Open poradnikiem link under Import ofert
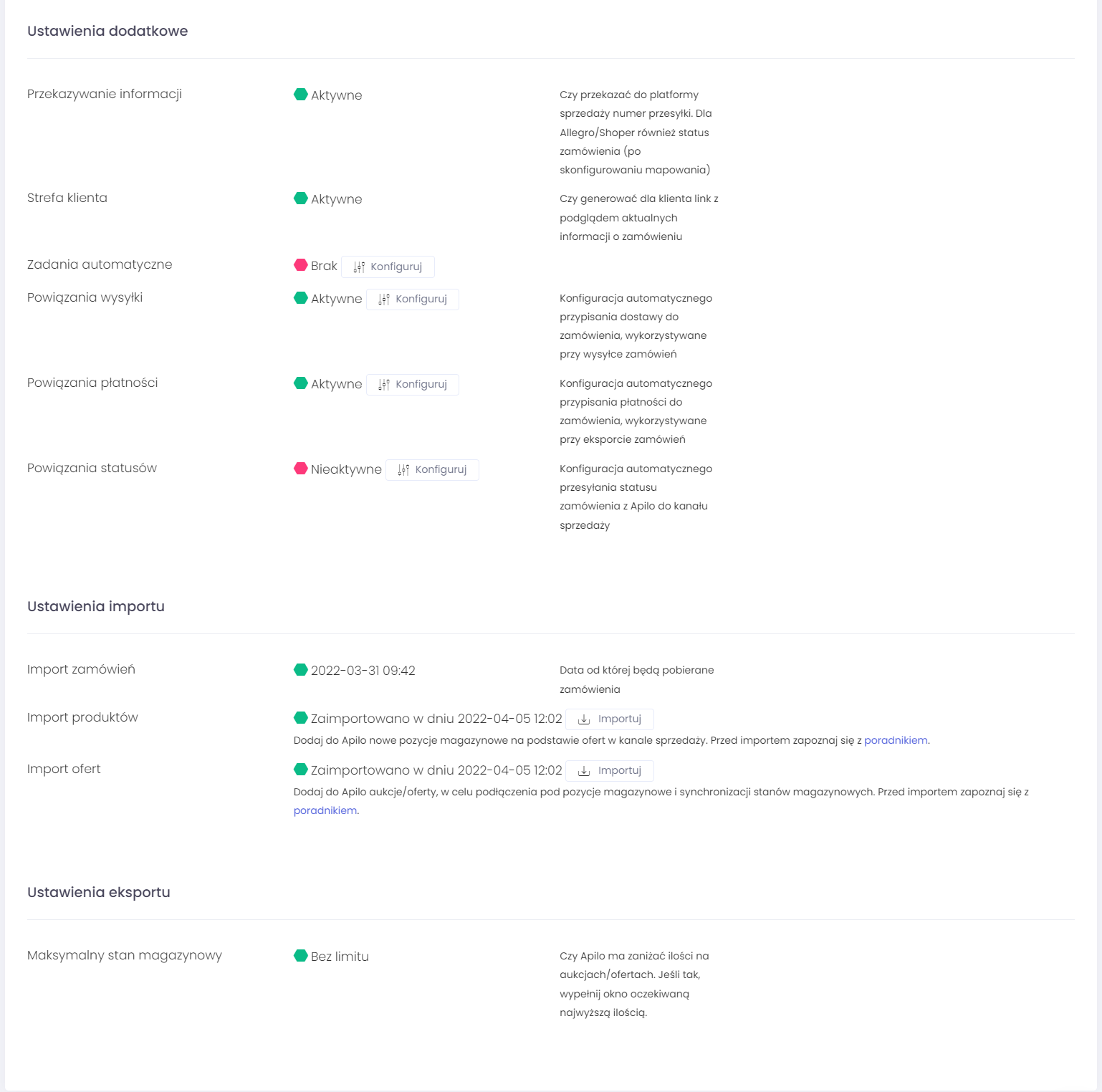Screen dimensions: 1102x1092 325,810
